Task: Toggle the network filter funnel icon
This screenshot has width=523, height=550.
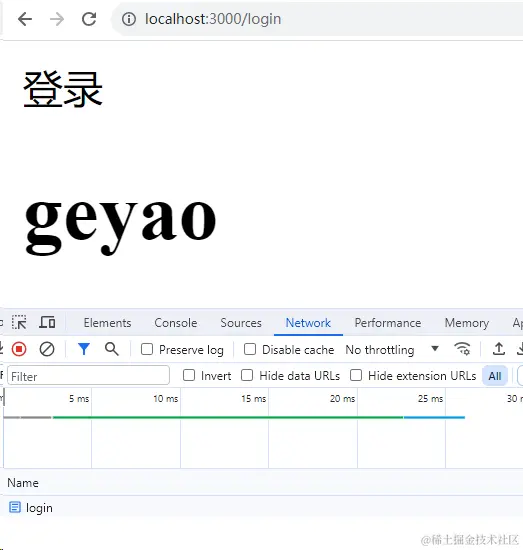Action: pyautogui.click(x=84, y=349)
